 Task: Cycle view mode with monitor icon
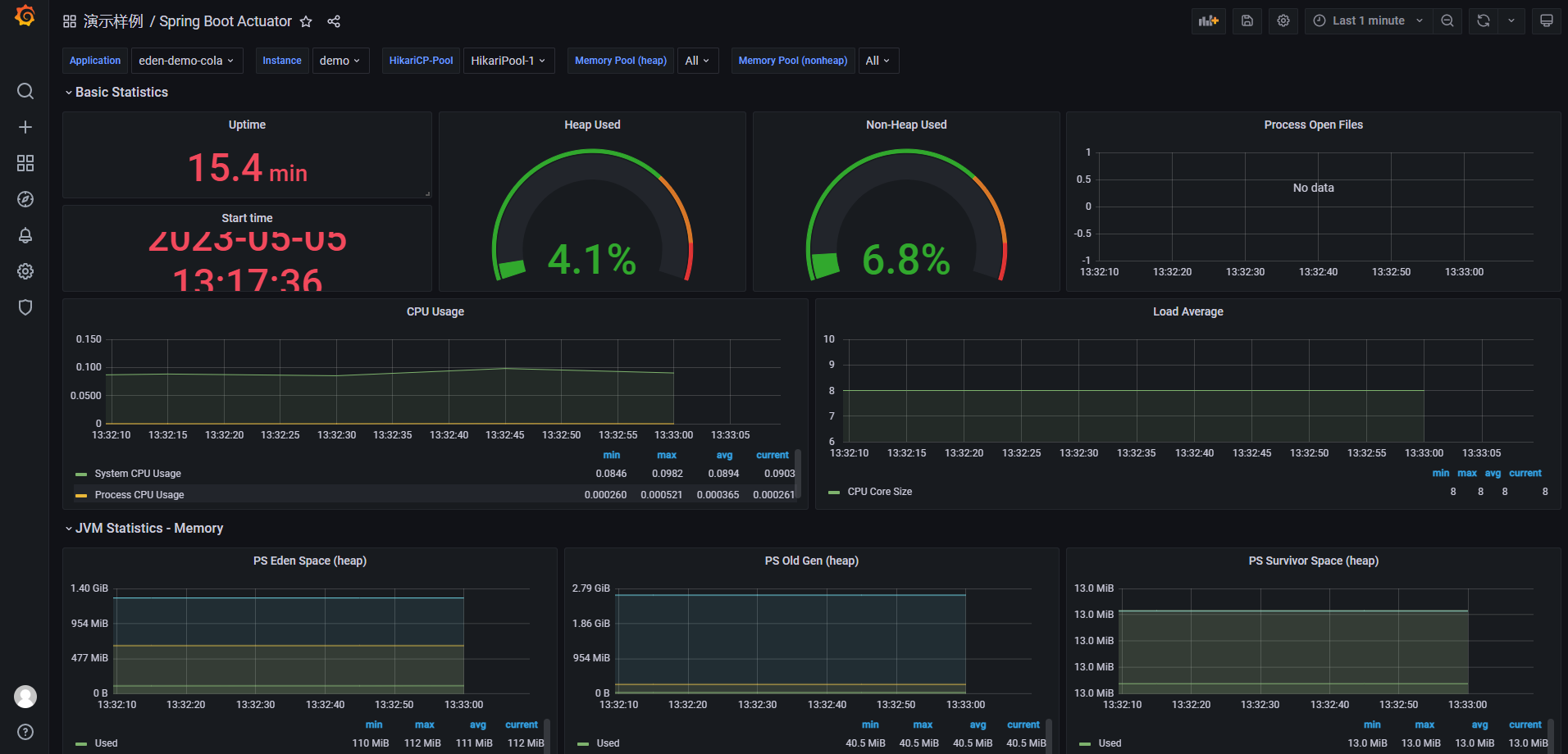[1547, 21]
